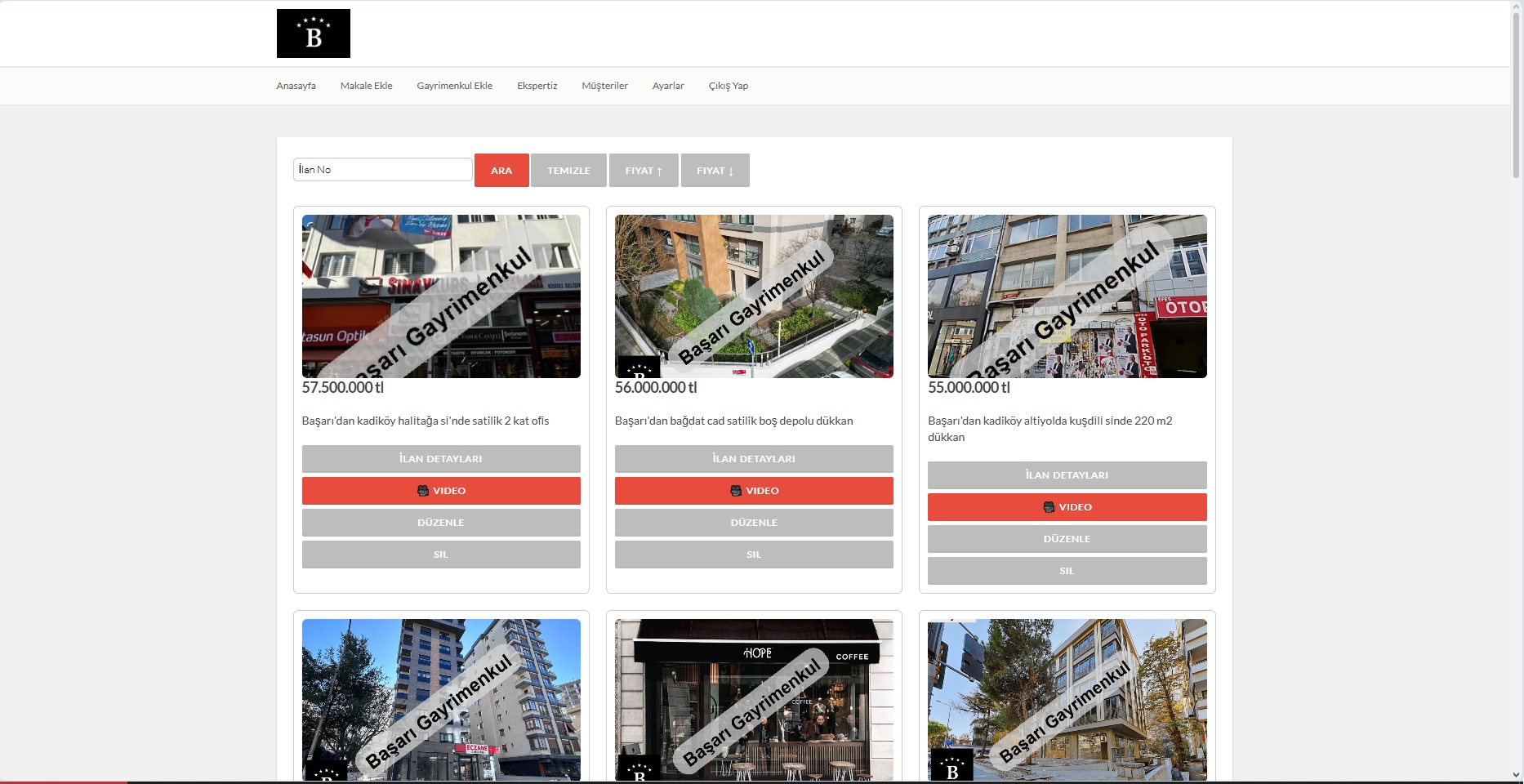Play the video for 57.500.000 tl listing
This screenshot has height=784, width=1524.
pos(441,491)
